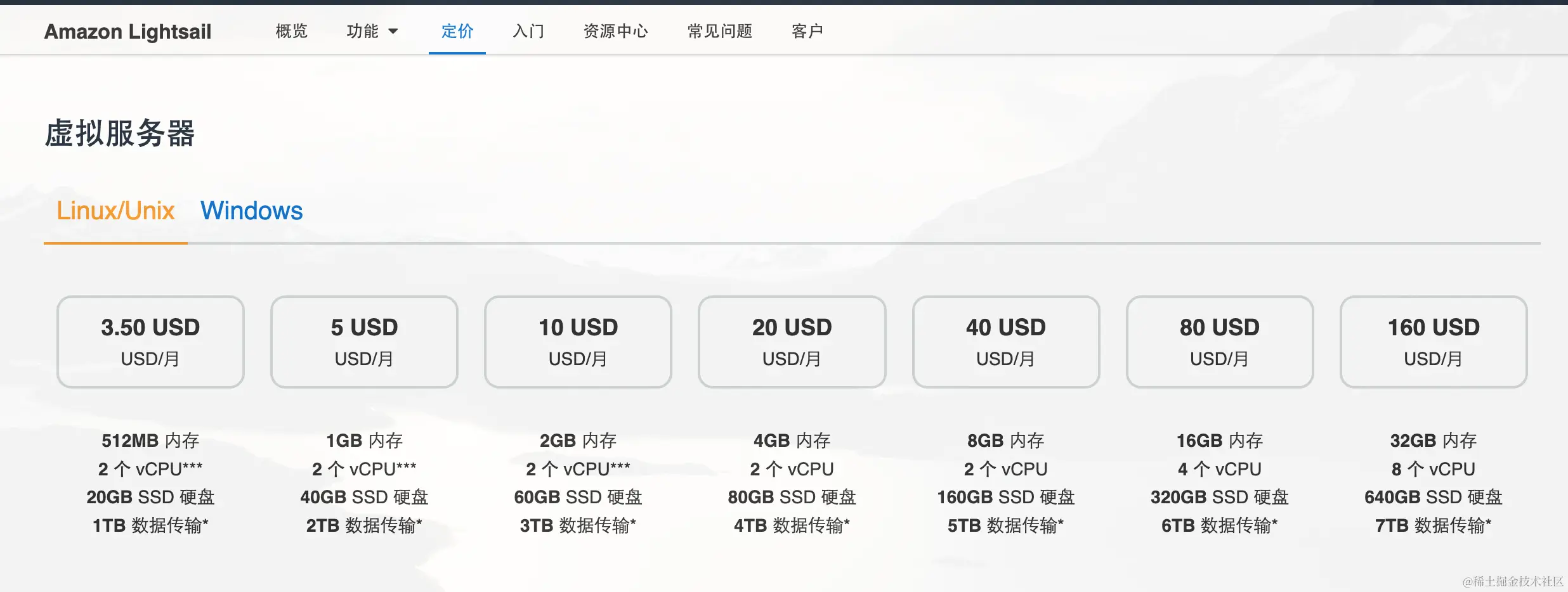1568x592 pixels.
Task: Open the 客户 nav link
Action: [x=807, y=31]
